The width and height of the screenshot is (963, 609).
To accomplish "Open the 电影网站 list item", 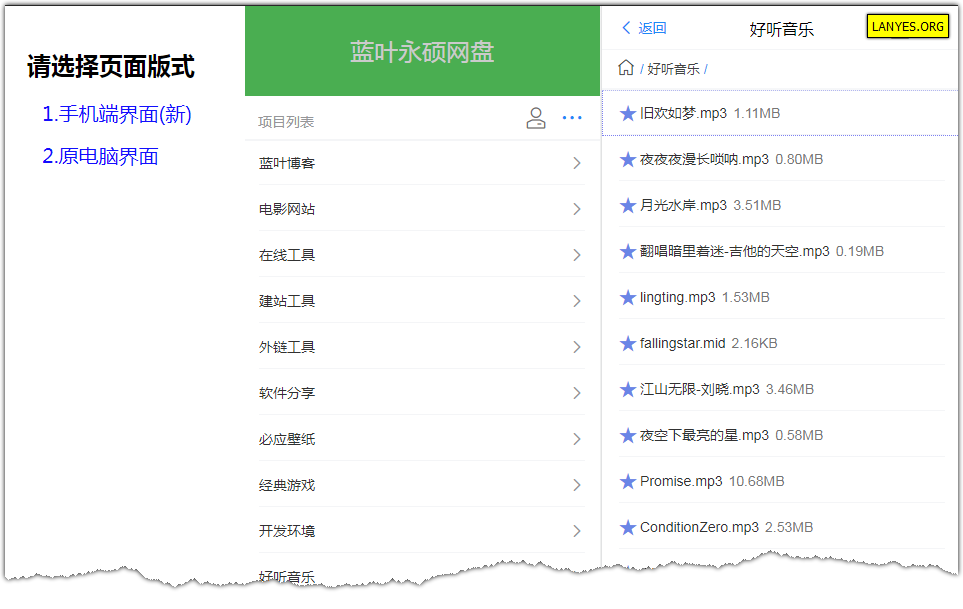I will click(421, 209).
